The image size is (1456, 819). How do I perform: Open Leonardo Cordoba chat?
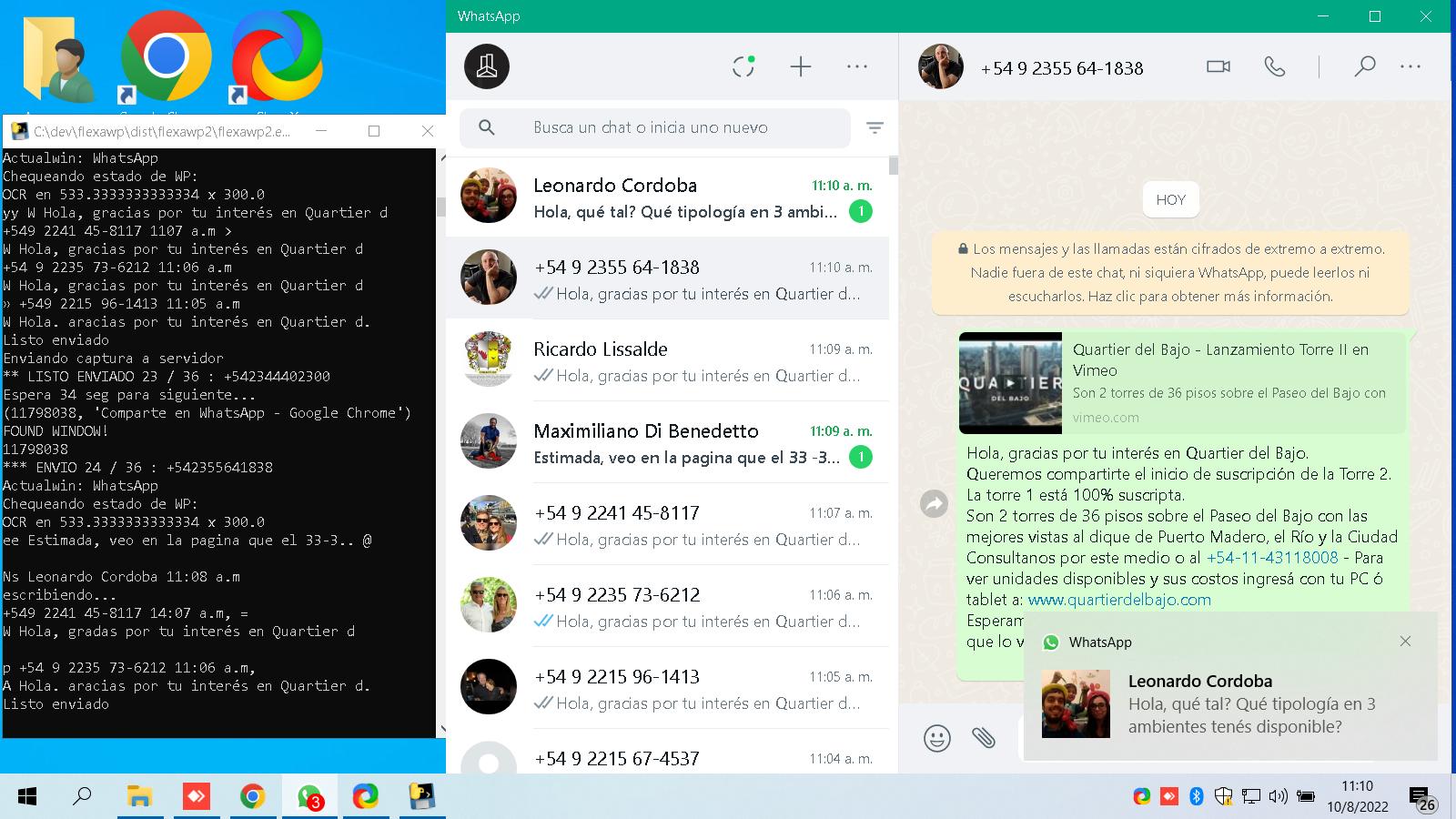coord(667,197)
